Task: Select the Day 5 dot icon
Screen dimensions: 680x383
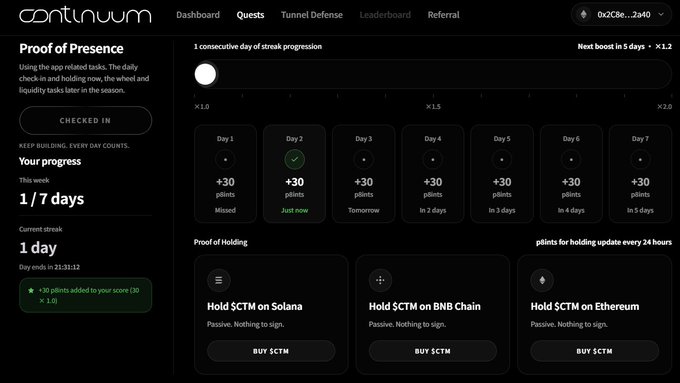Action: [502, 160]
